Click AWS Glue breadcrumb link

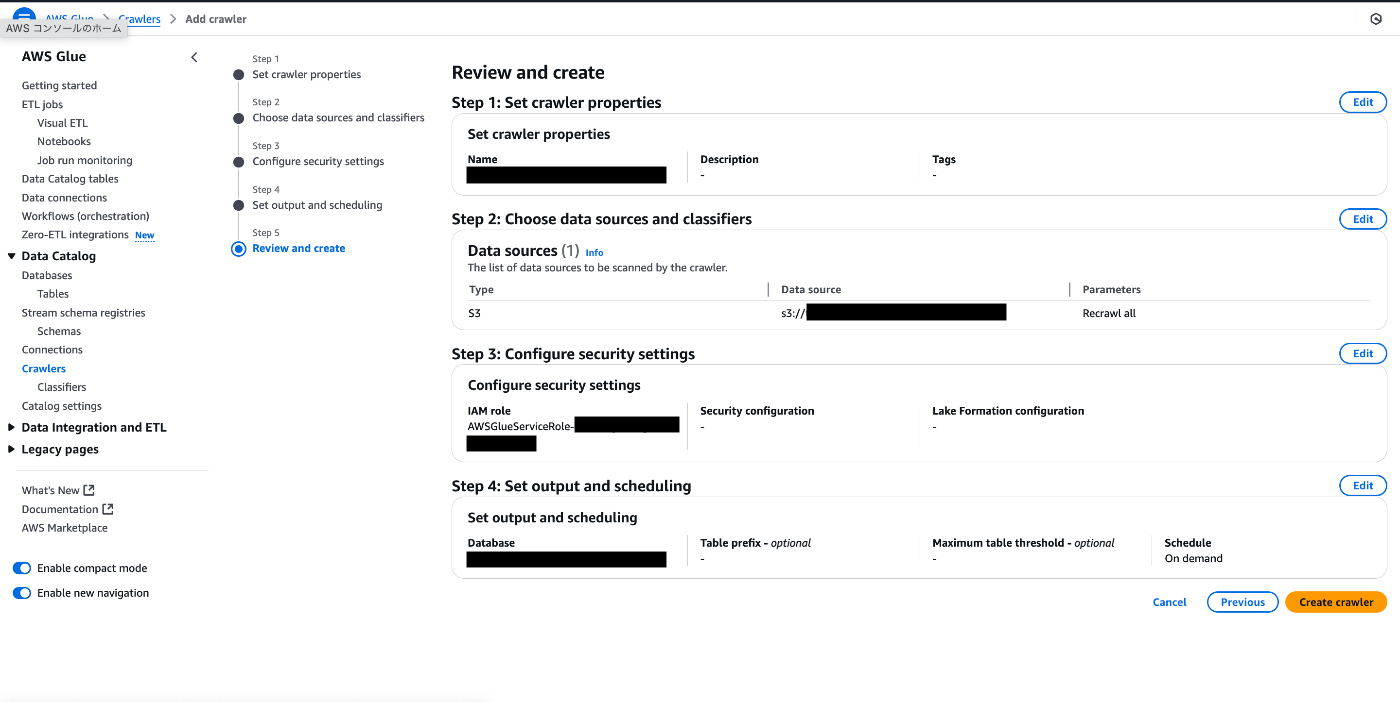tap(69, 19)
